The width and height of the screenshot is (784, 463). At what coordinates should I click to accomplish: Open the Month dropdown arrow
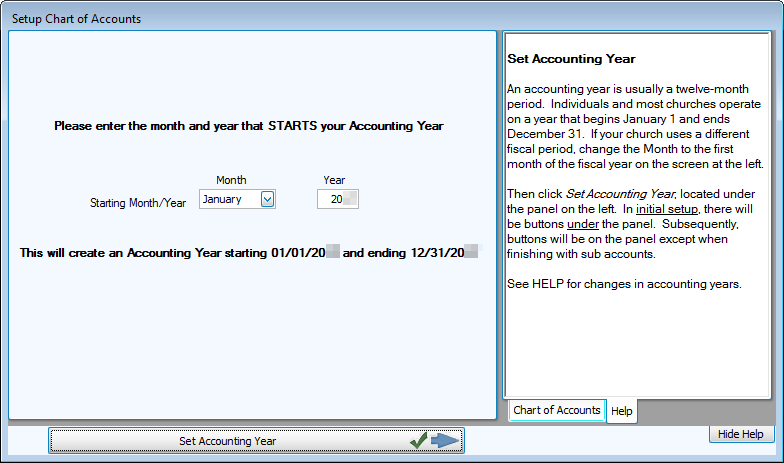coord(267,199)
